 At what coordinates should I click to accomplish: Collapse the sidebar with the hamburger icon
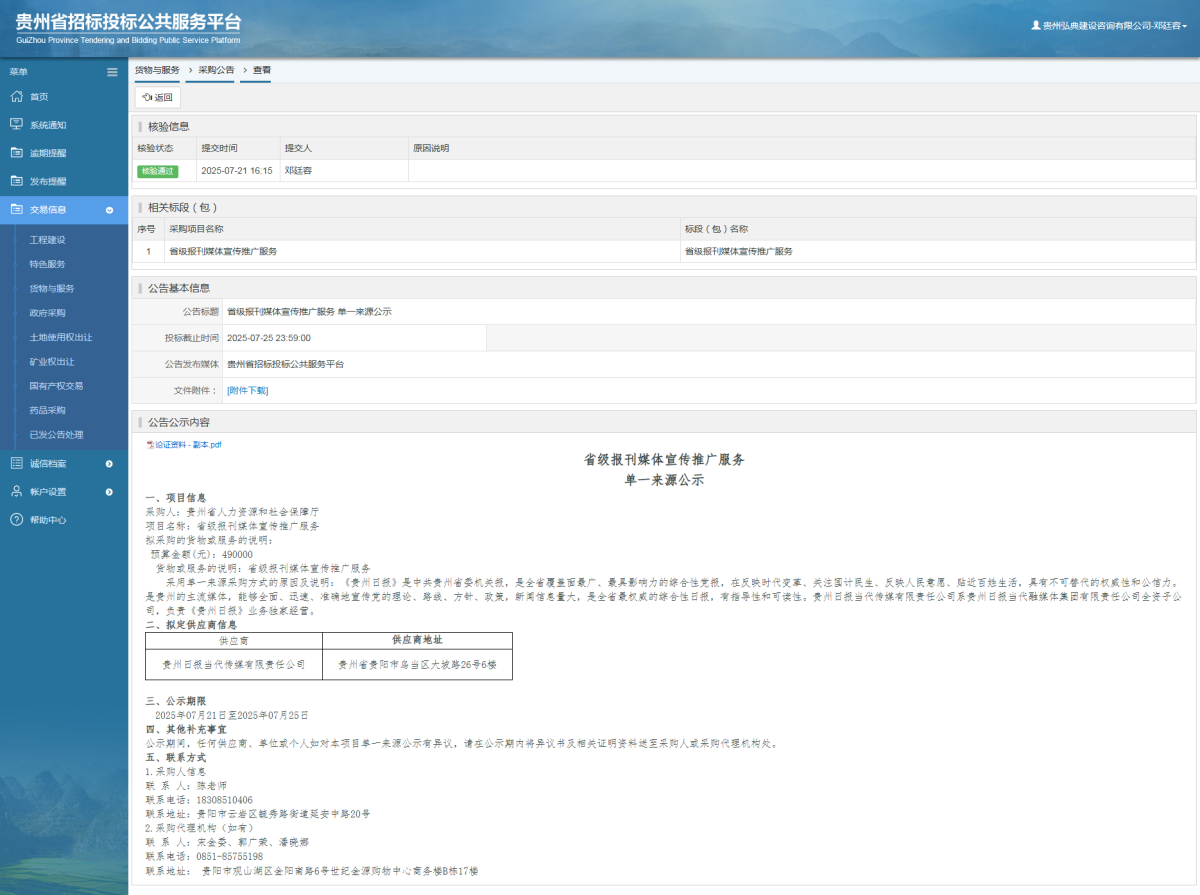(x=113, y=71)
